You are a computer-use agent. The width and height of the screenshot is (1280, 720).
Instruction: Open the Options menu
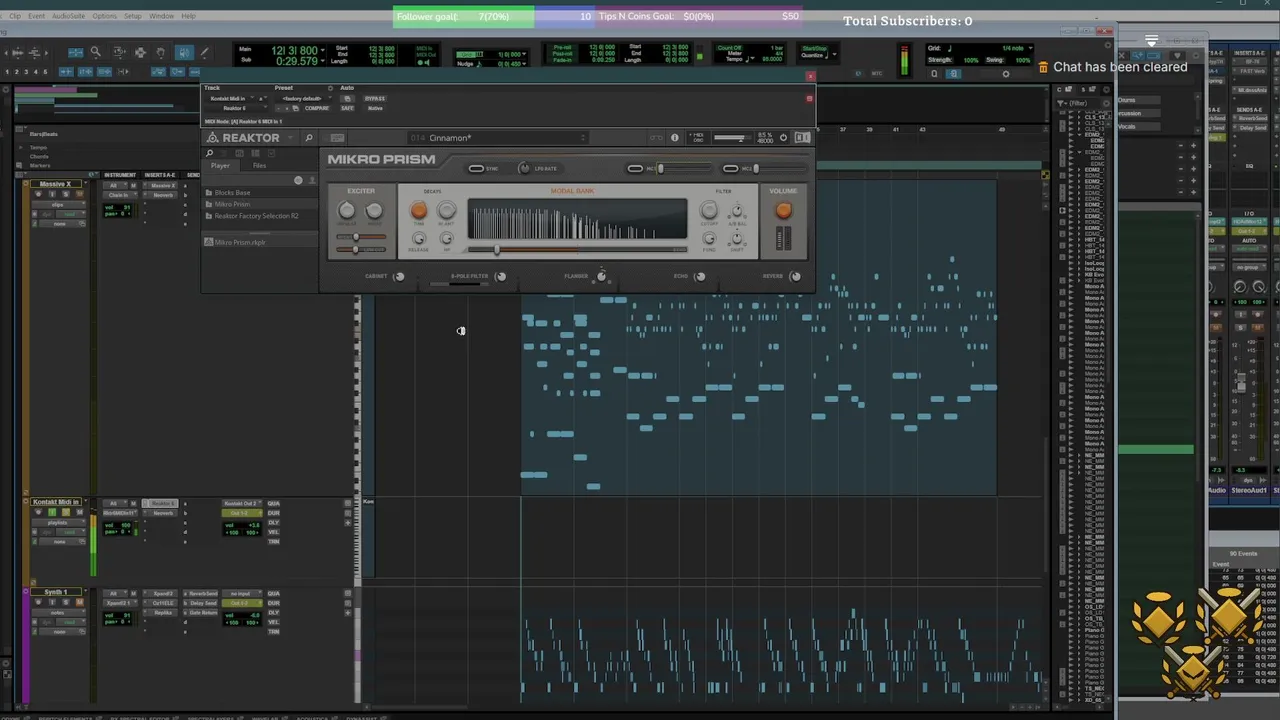[x=104, y=16]
